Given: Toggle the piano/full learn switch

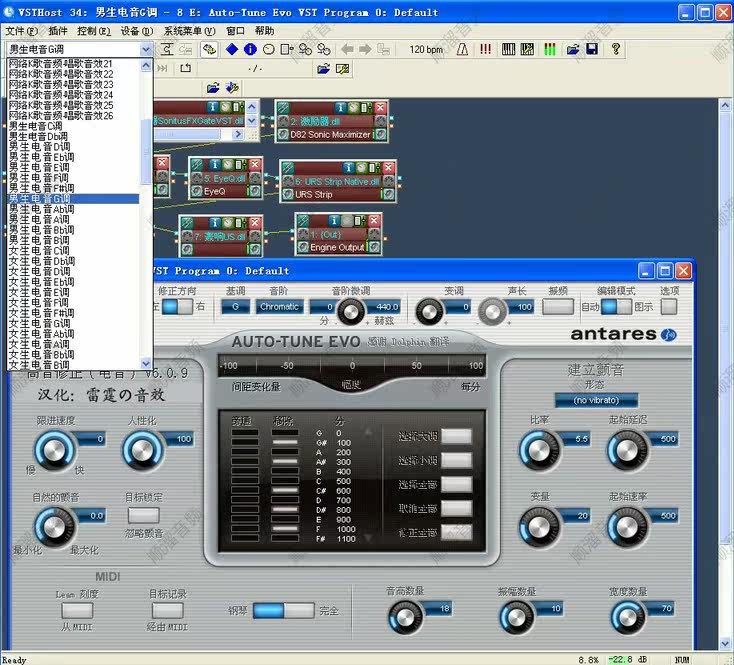Looking at the screenshot, I should point(283,610).
